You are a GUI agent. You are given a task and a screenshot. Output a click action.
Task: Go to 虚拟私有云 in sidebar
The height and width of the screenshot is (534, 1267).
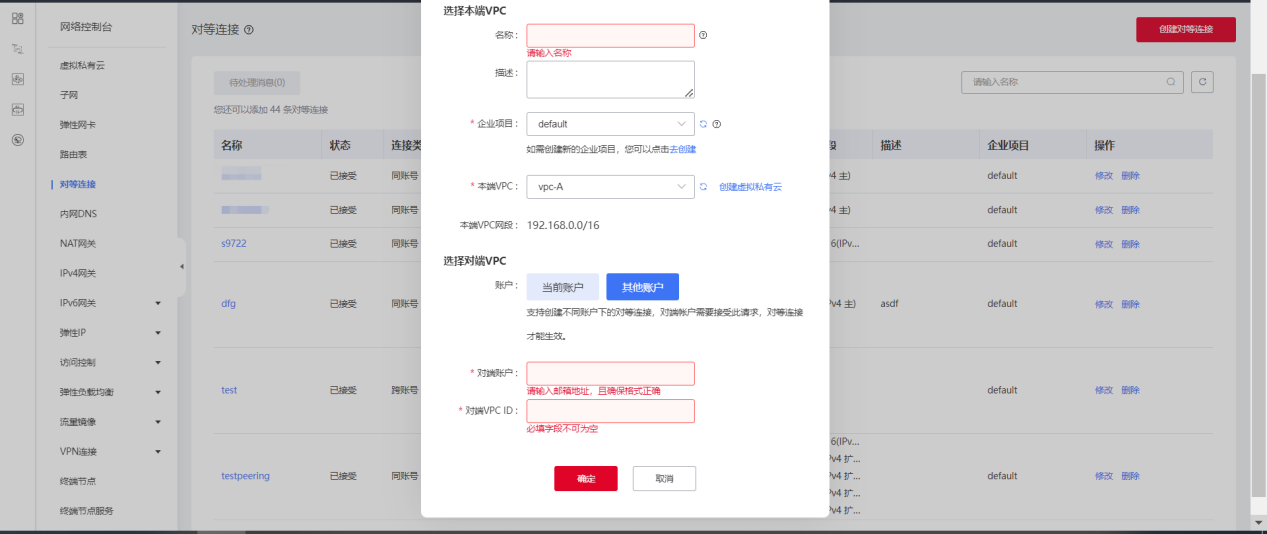(x=82, y=65)
